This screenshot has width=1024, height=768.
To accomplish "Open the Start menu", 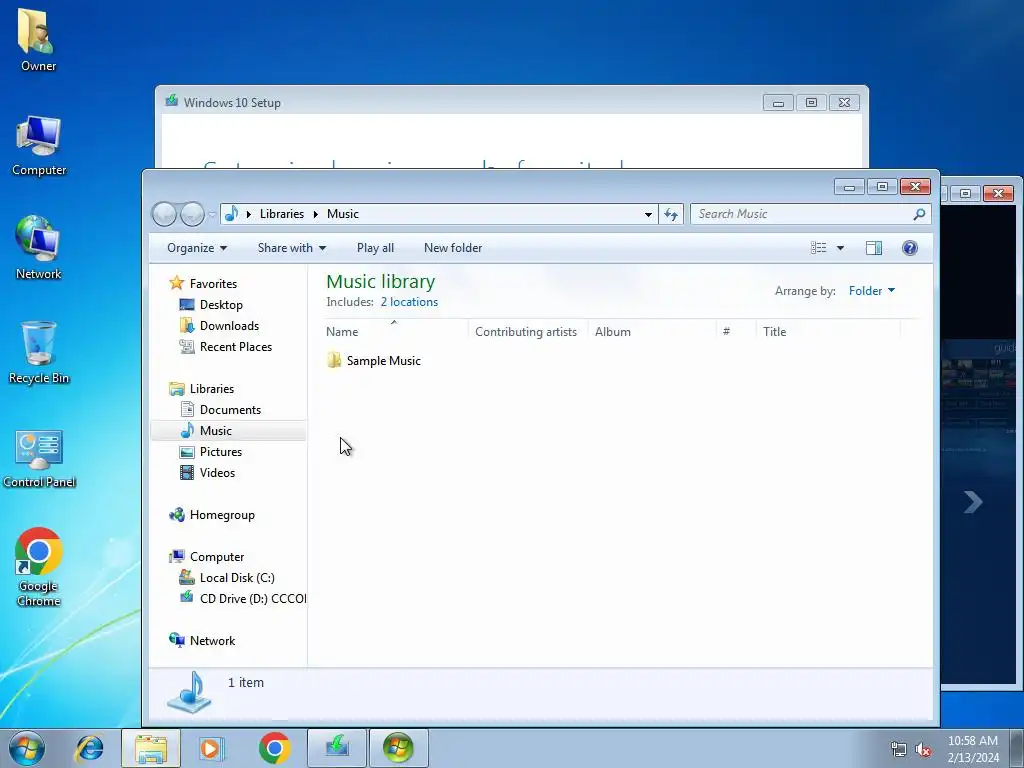I will click(26, 748).
